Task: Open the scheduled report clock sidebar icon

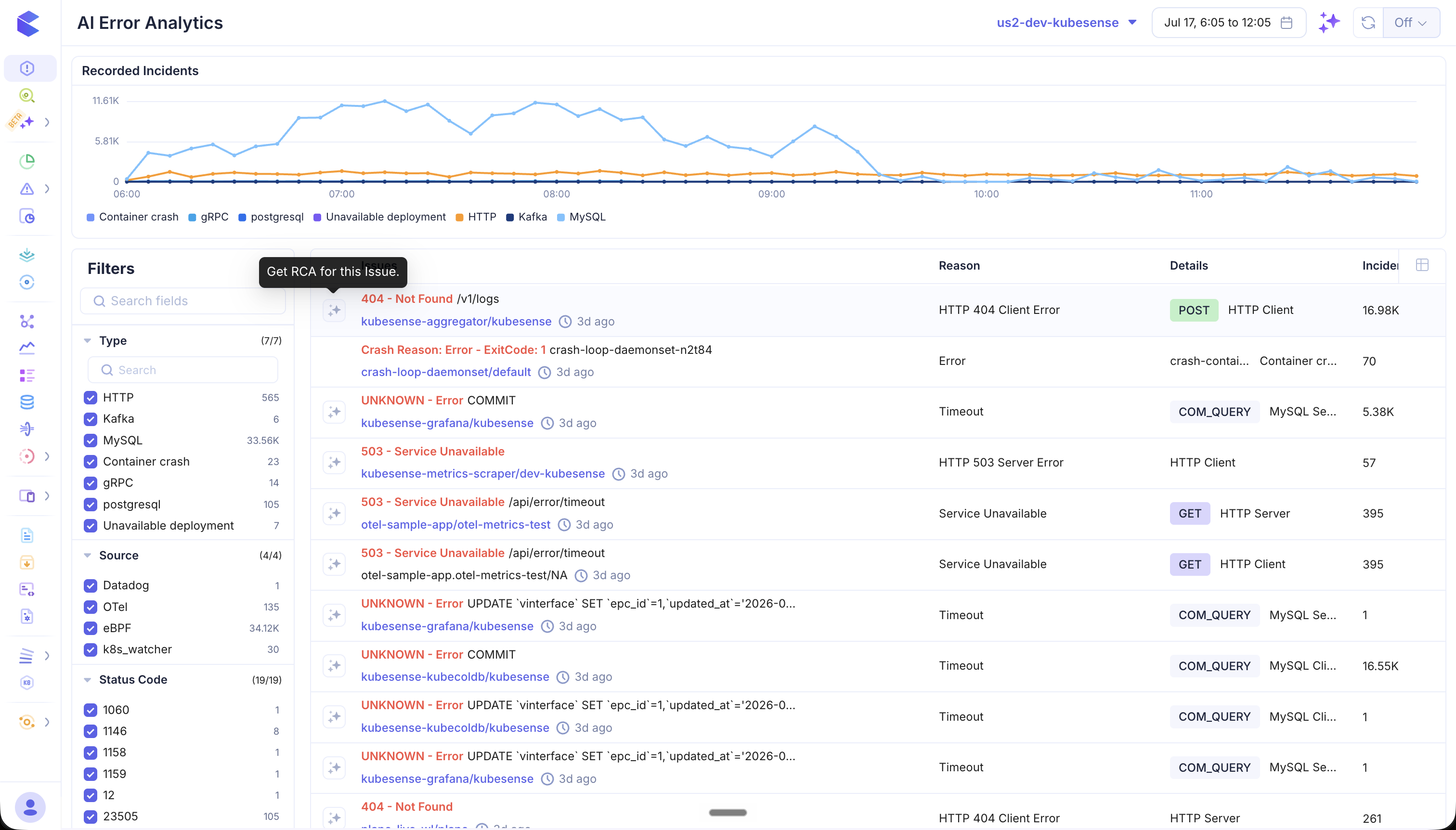Action: click(27, 216)
